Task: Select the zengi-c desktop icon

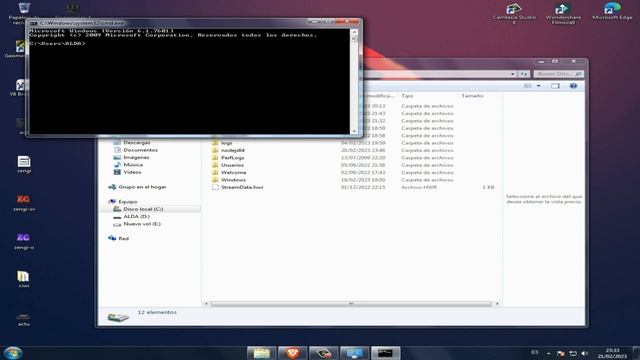Action: (x=24, y=241)
